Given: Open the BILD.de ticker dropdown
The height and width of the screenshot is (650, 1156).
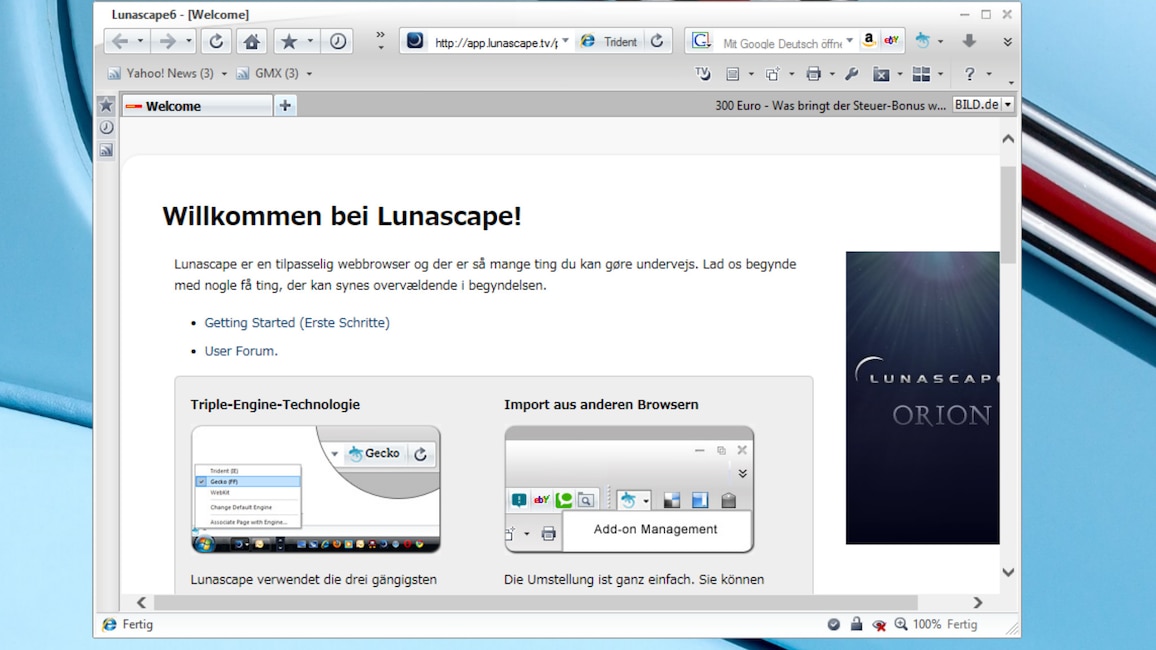Looking at the screenshot, I should tap(1008, 105).
